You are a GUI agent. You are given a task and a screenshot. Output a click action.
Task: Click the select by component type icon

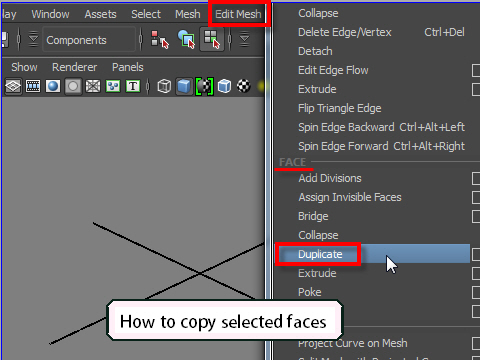pyautogui.click(x=211, y=39)
